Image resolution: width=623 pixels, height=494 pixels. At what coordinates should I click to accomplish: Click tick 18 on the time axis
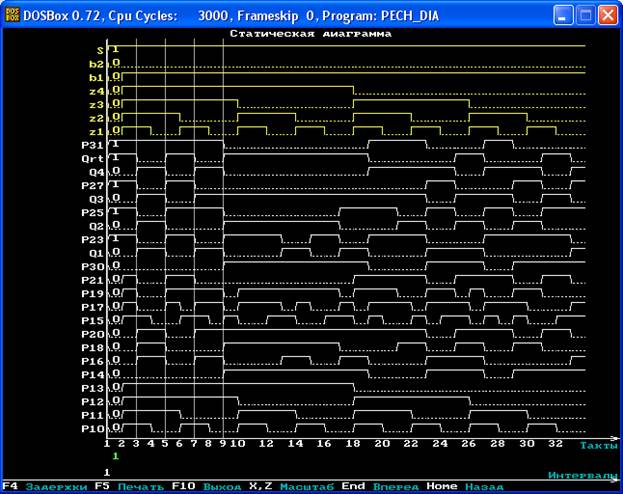click(x=353, y=443)
